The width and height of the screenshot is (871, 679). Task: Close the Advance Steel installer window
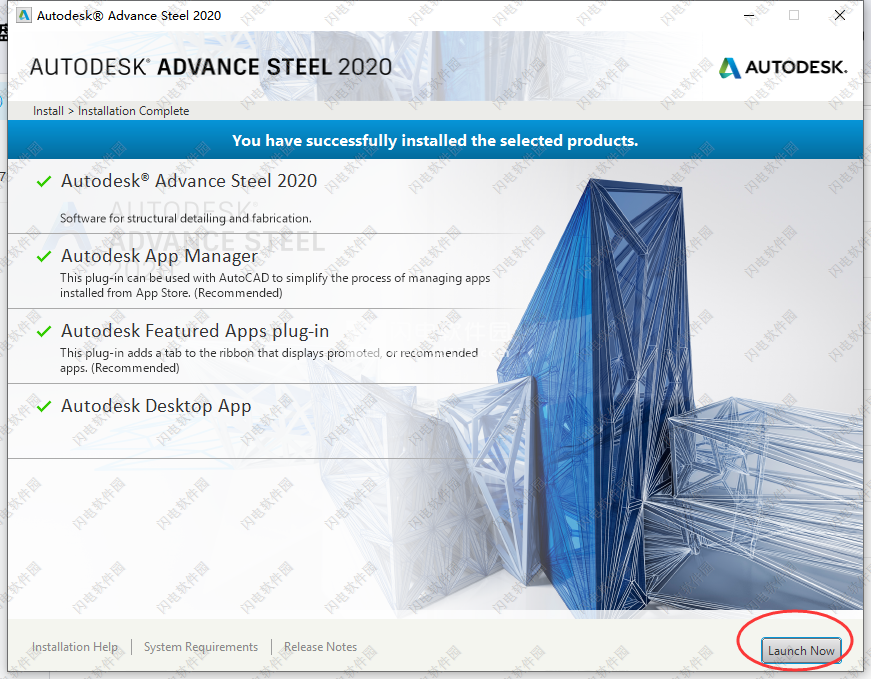(x=840, y=16)
